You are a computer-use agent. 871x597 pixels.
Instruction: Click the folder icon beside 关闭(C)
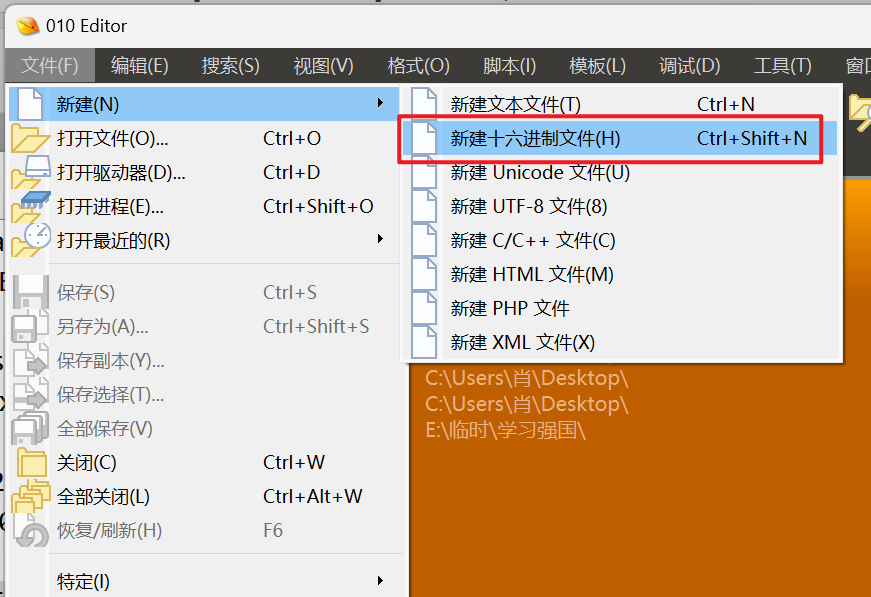31,462
